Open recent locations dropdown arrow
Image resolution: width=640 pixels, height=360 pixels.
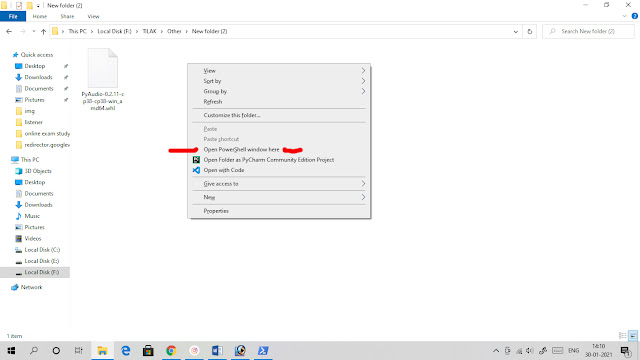pyautogui.click(x=33, y=31)
